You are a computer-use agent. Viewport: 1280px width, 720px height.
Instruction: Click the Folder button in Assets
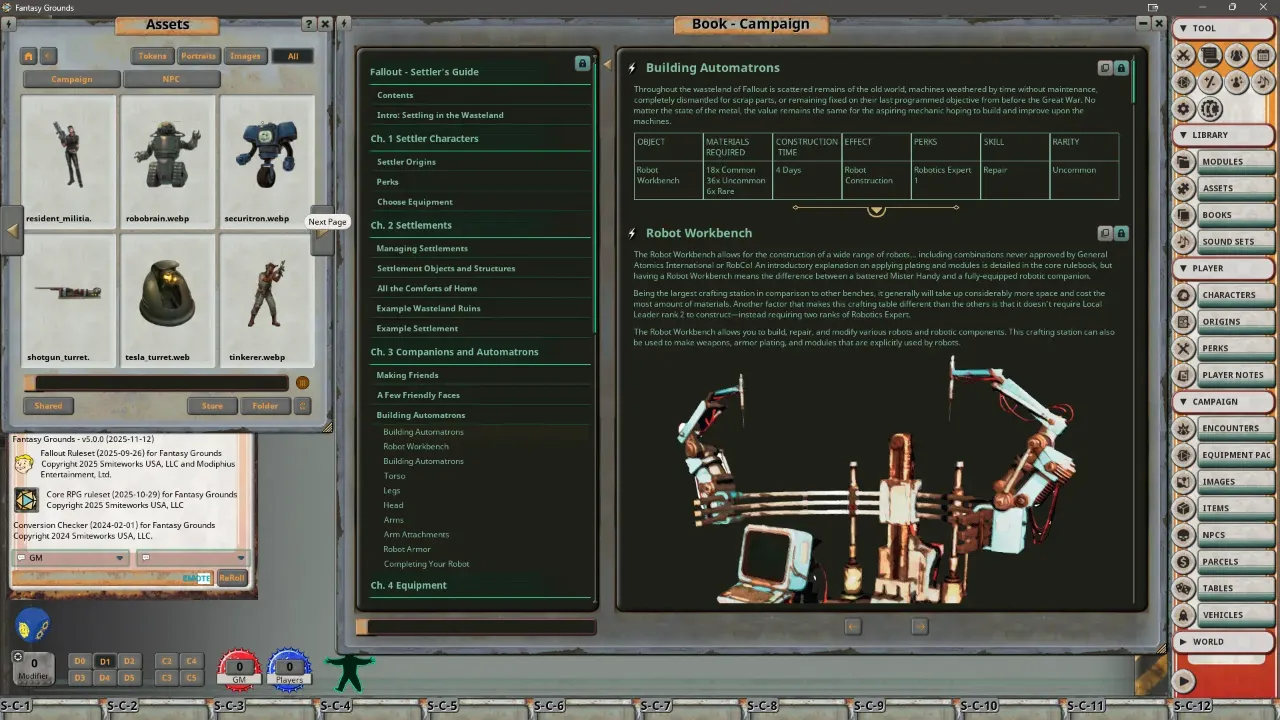pos(265,406)
